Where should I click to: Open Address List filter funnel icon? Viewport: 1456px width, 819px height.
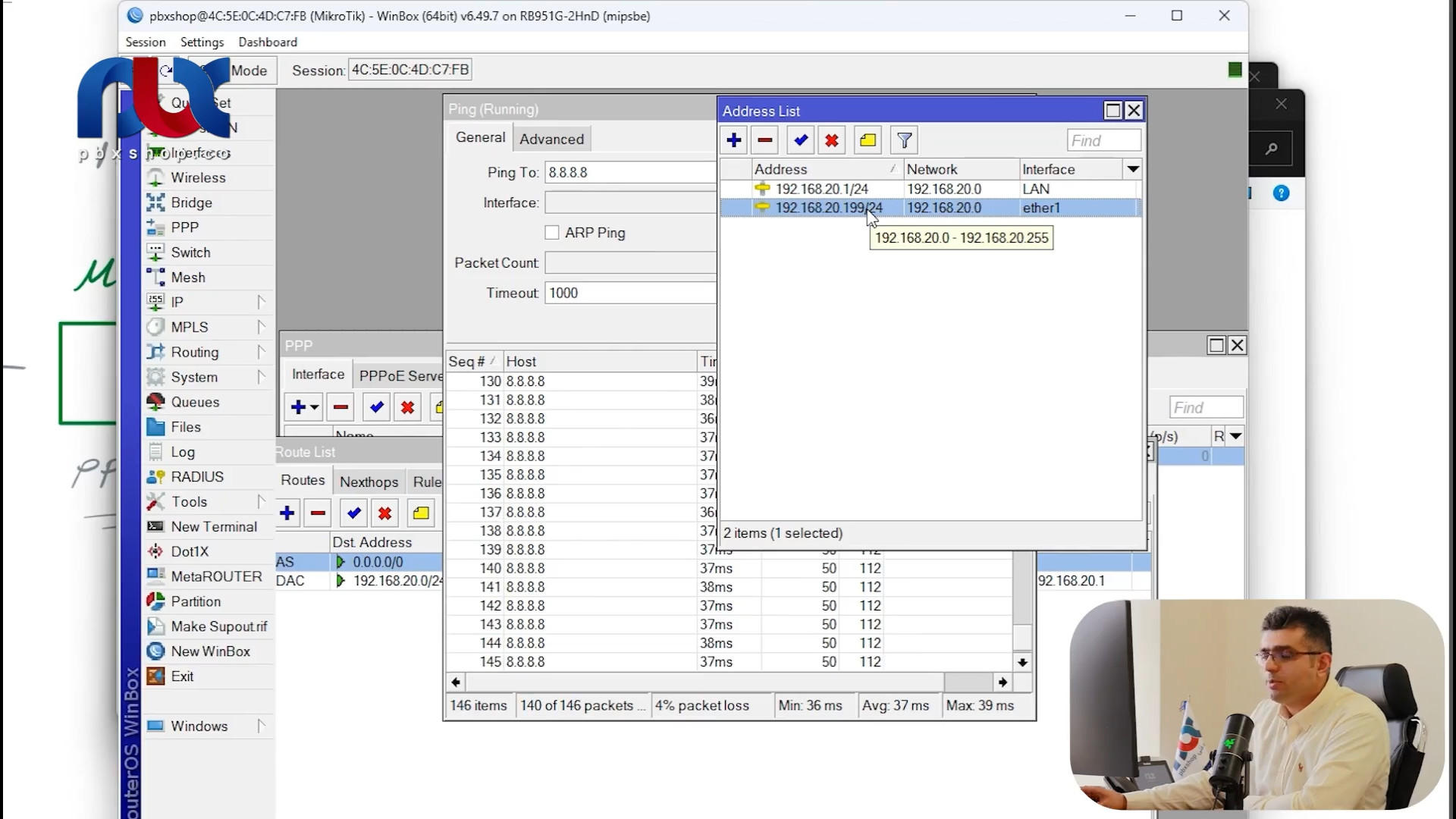click(904, 140)
